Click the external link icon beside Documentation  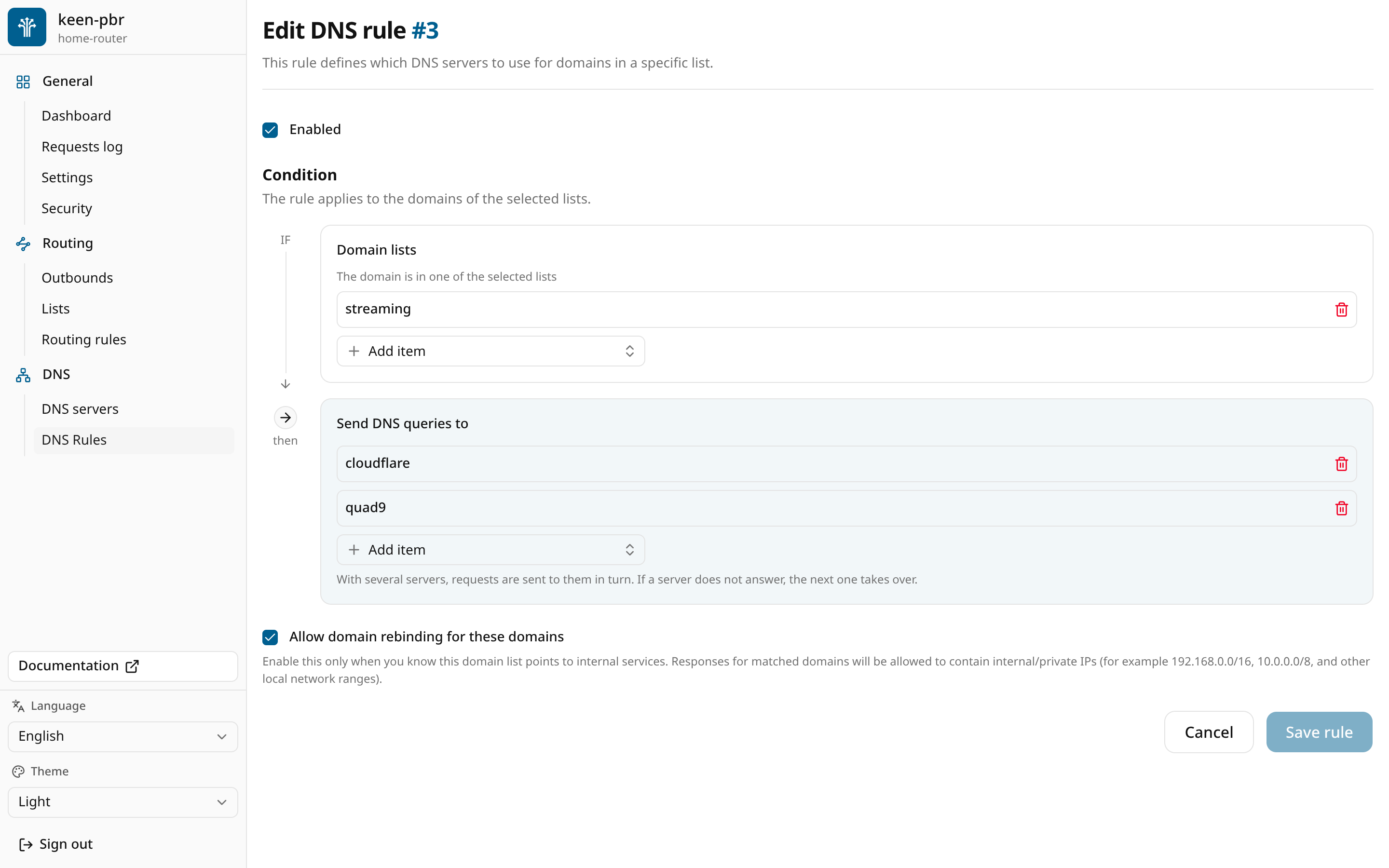[132, 666]
